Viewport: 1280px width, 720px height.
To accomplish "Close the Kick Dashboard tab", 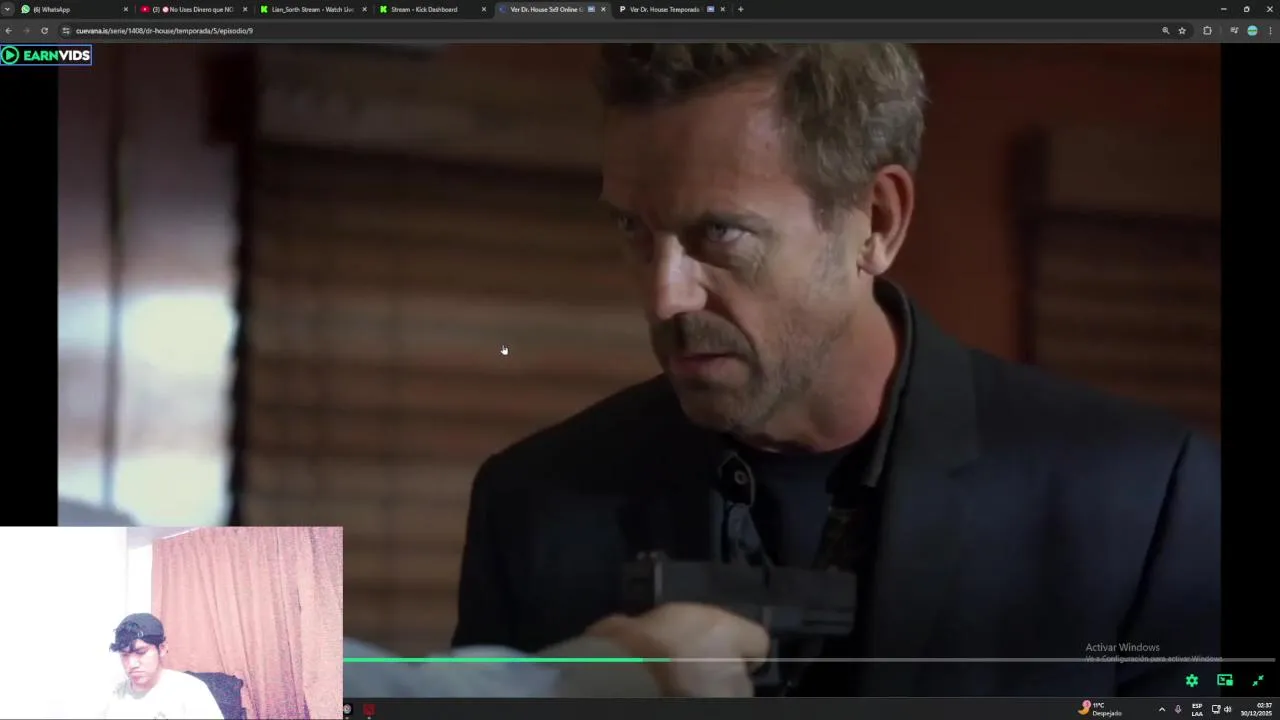I will click(484, 9).
